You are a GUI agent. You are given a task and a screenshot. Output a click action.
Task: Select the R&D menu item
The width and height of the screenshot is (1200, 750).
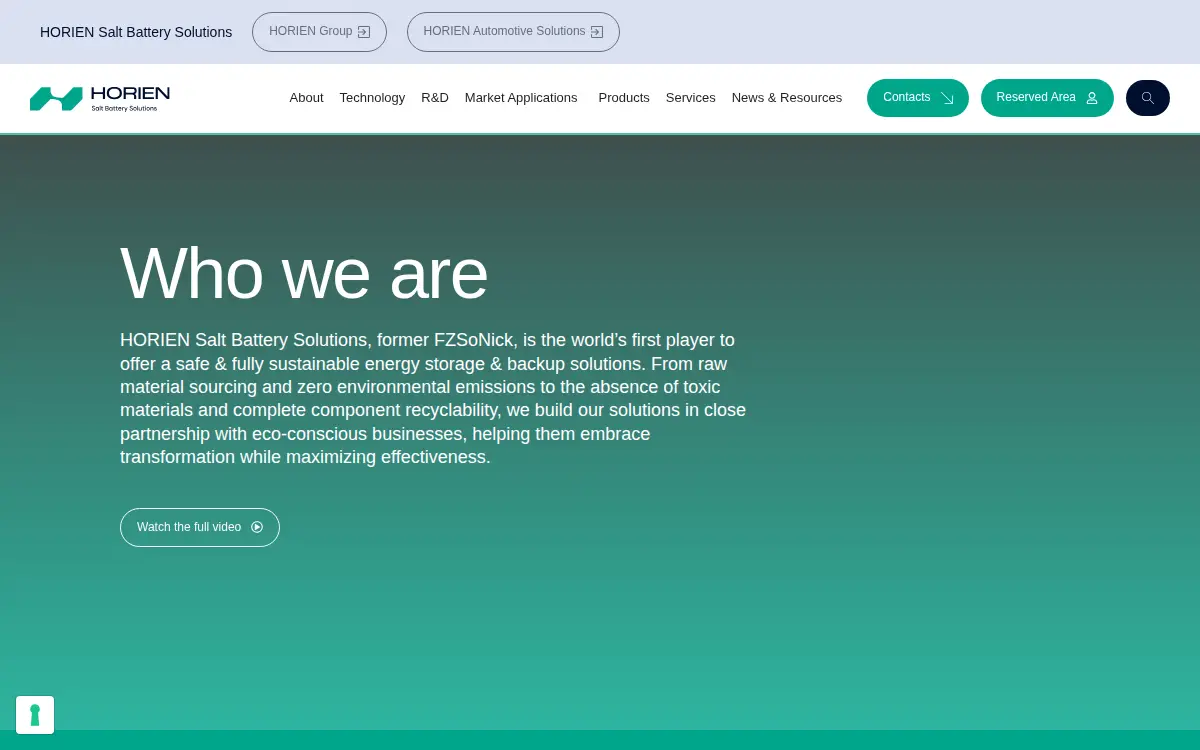point(435,98)
